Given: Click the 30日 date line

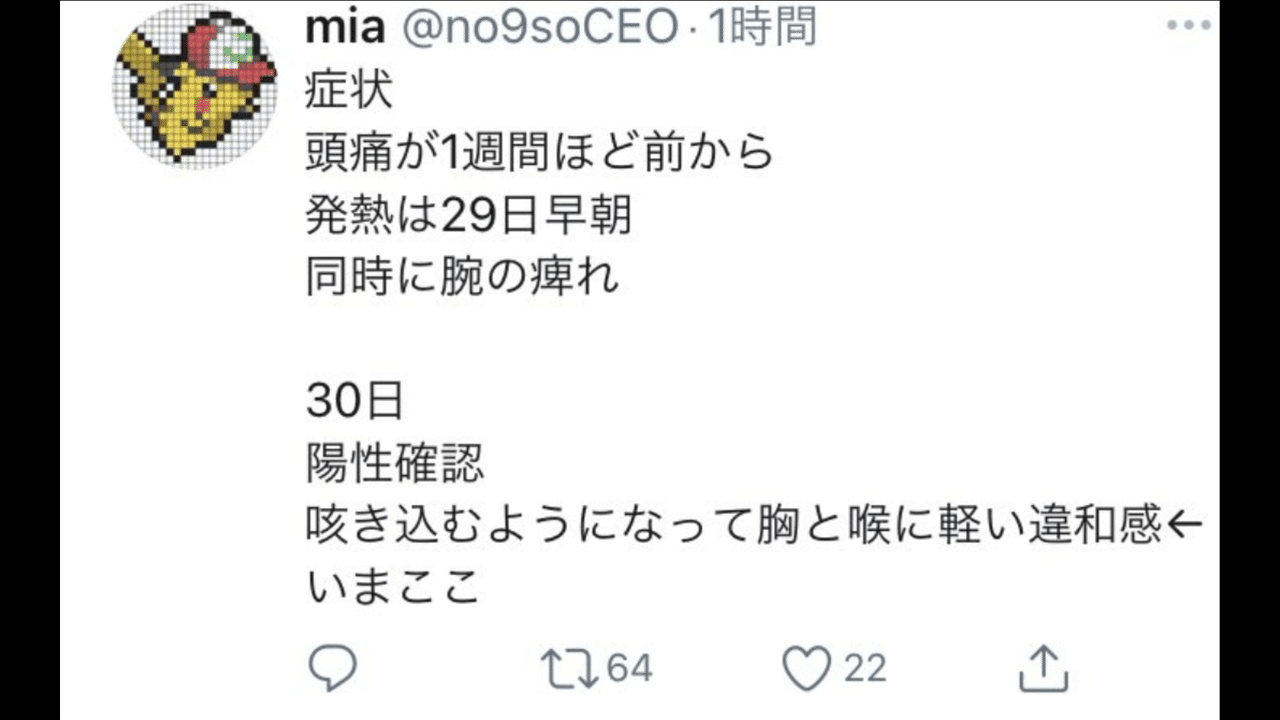Looking at the screenshot, I should point(355,402).
